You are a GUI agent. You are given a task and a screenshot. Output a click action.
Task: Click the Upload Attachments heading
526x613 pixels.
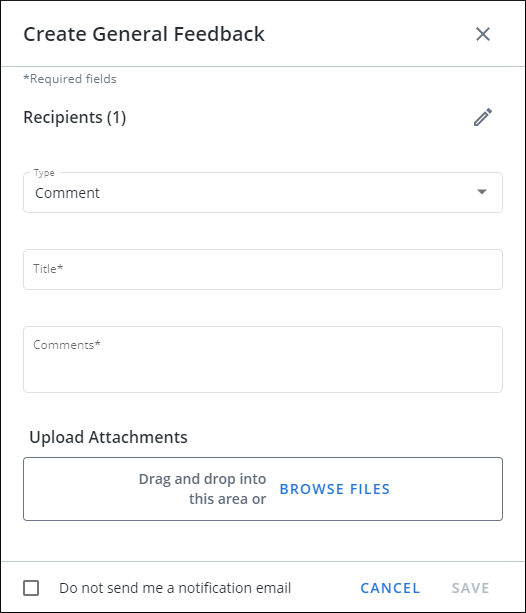tap(108, 437)
